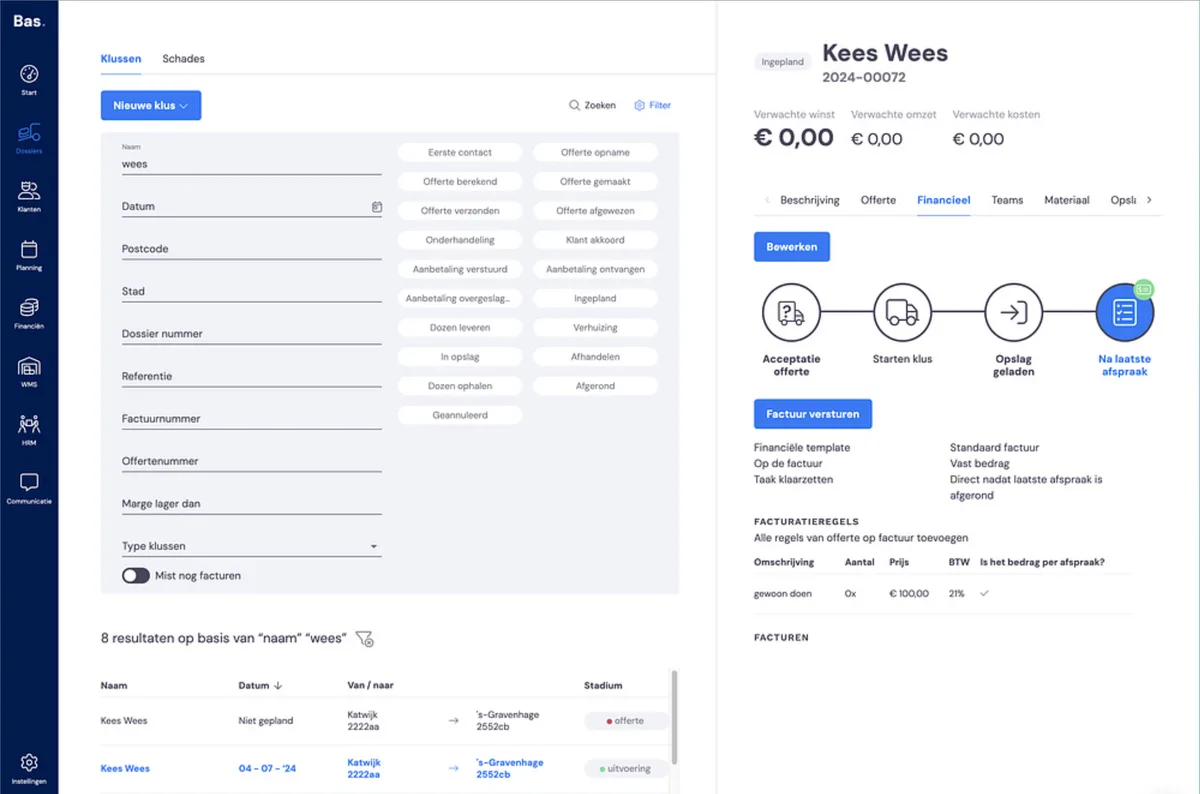This screenshot has height=794, width=1200.
Task: Sort by Datum column arrow
Action: (x=278, y=686)
